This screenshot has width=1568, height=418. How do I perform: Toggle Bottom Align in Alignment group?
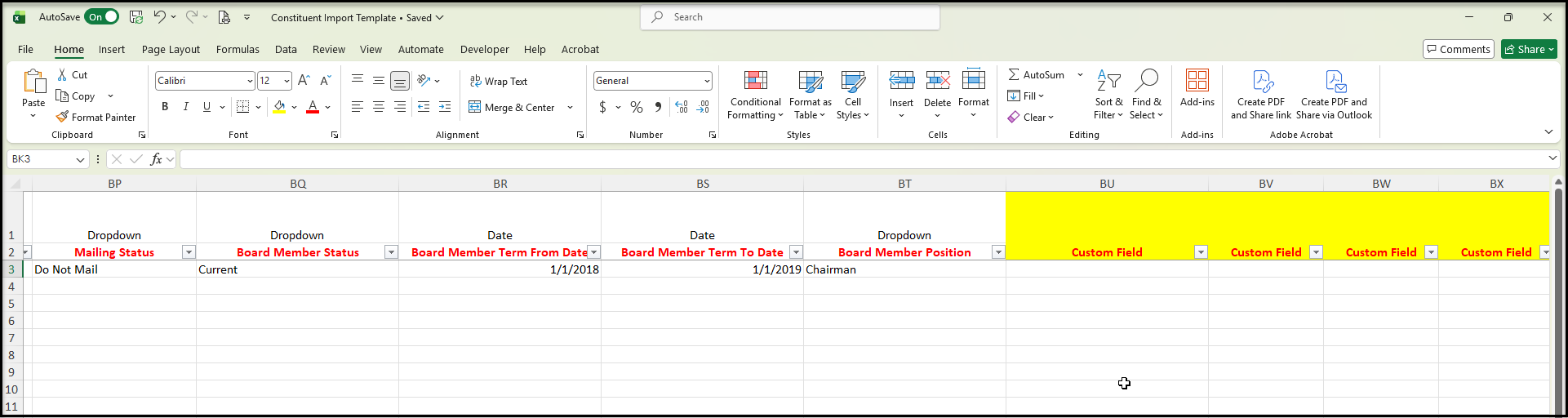click(400, 80)
